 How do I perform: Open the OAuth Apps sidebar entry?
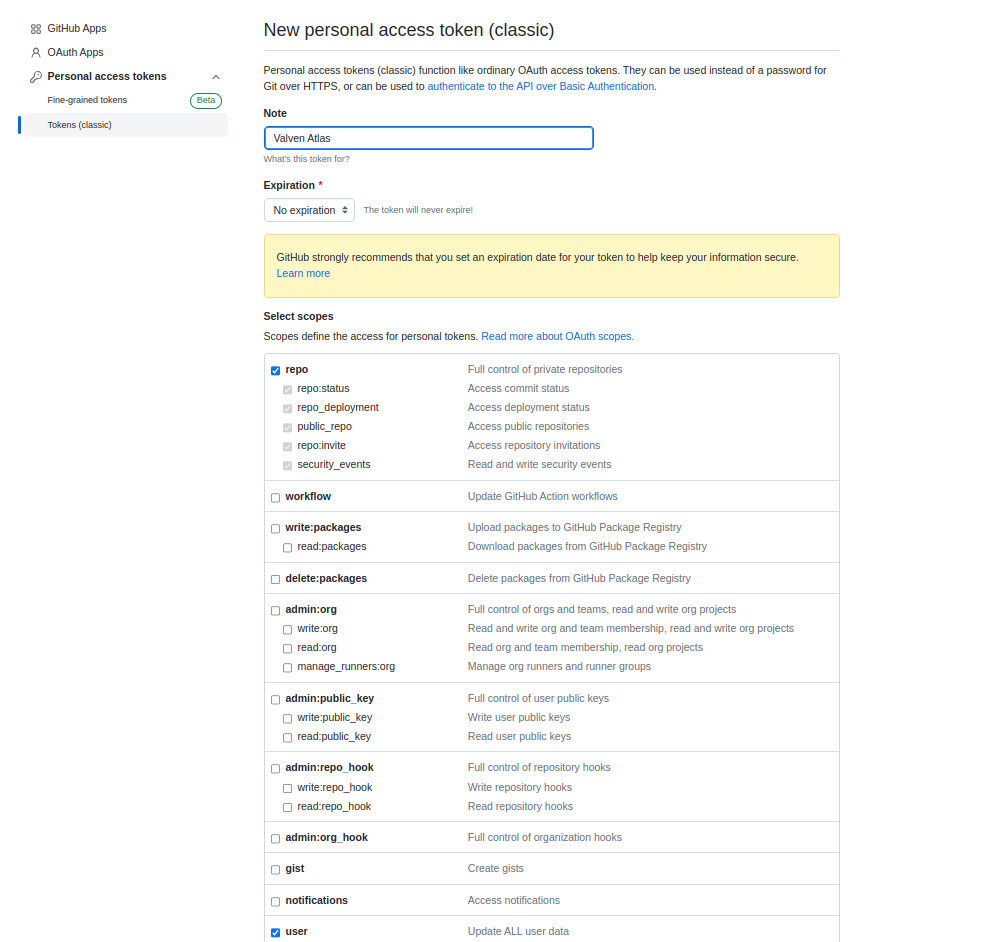click(x=75, y=52)
